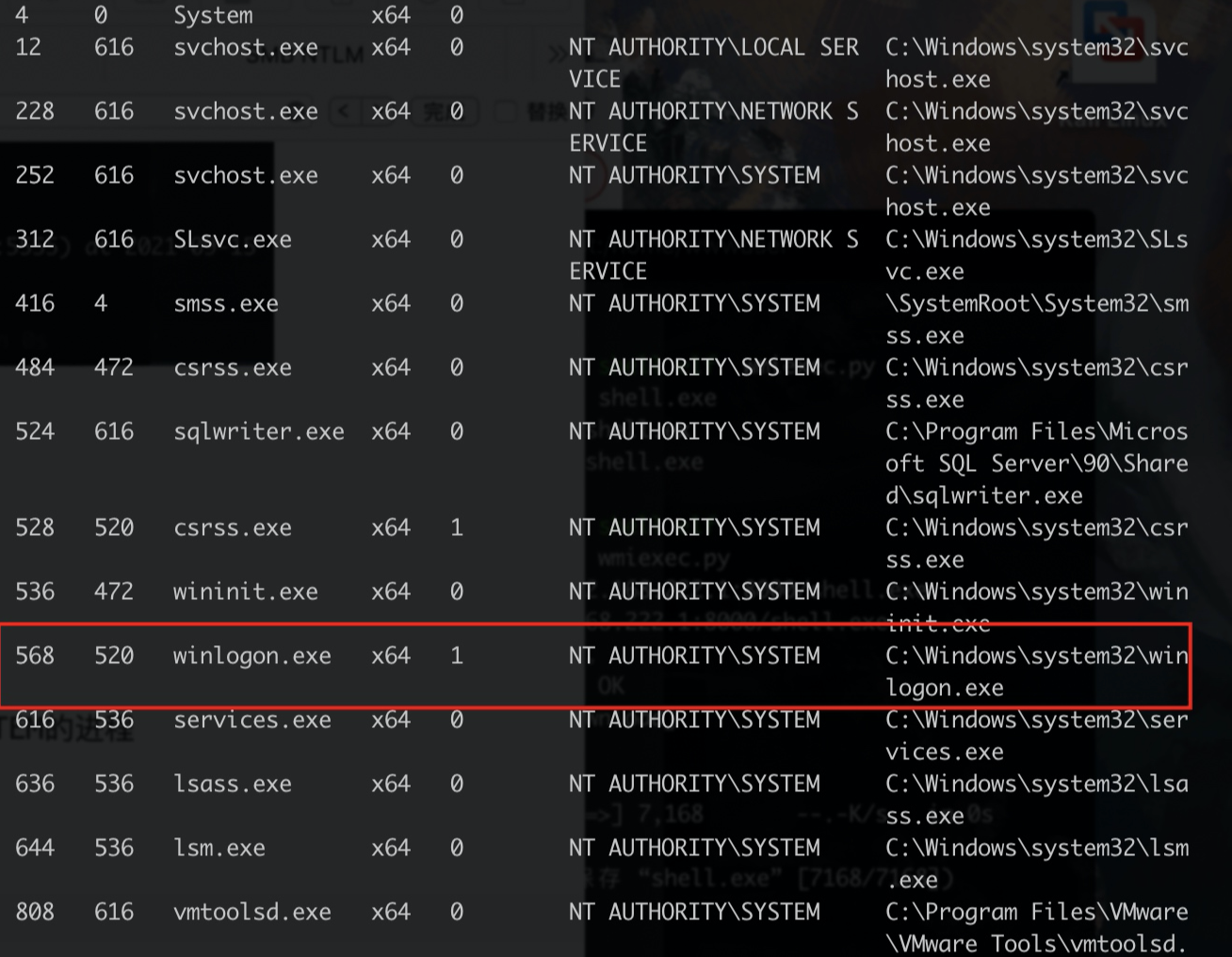The width and height of the screenshot is (1232, 957).
Task: Select the wininit.exe process name
Action: click(245, 592)
